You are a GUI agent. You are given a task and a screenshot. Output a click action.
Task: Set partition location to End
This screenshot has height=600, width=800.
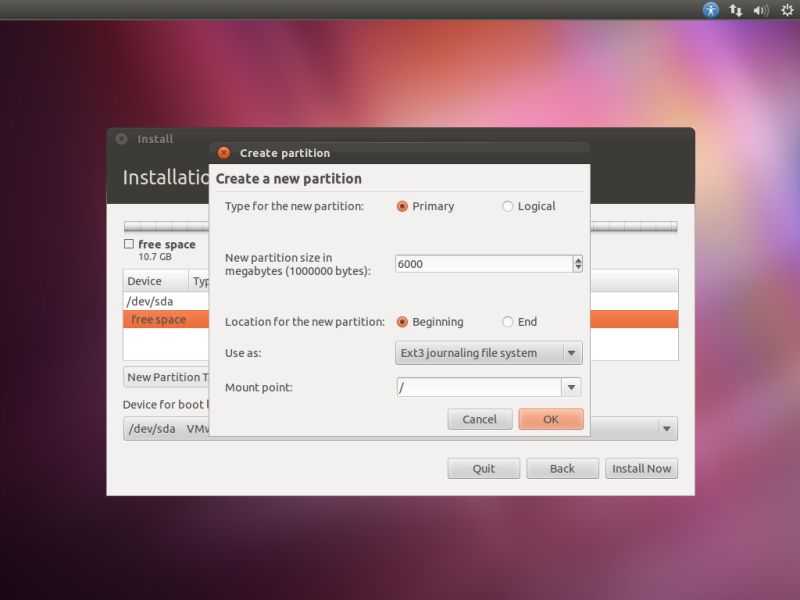[508, 322]
